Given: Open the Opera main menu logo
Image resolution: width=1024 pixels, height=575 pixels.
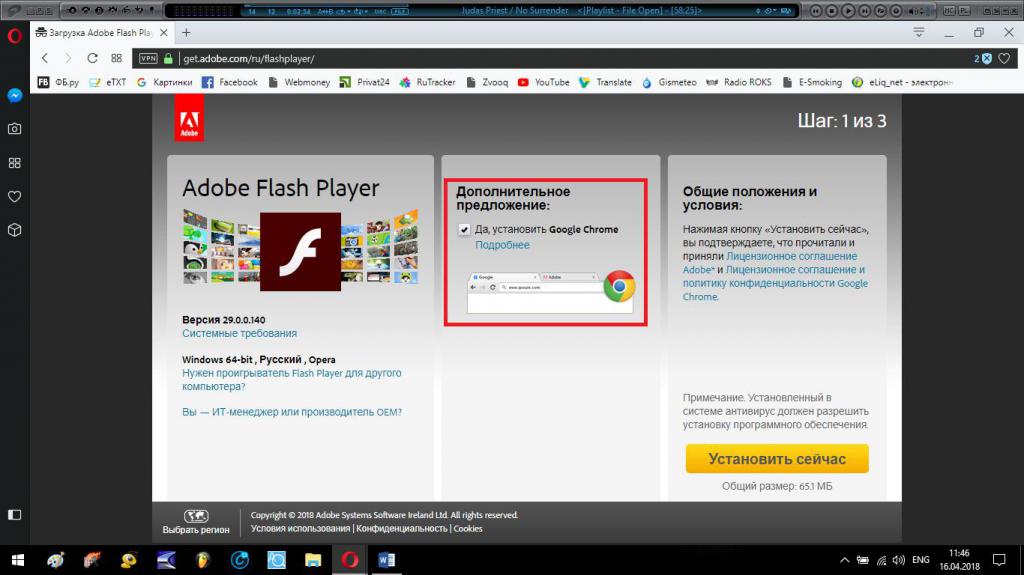Looking at the screenshot, I should tap(14, 35).
